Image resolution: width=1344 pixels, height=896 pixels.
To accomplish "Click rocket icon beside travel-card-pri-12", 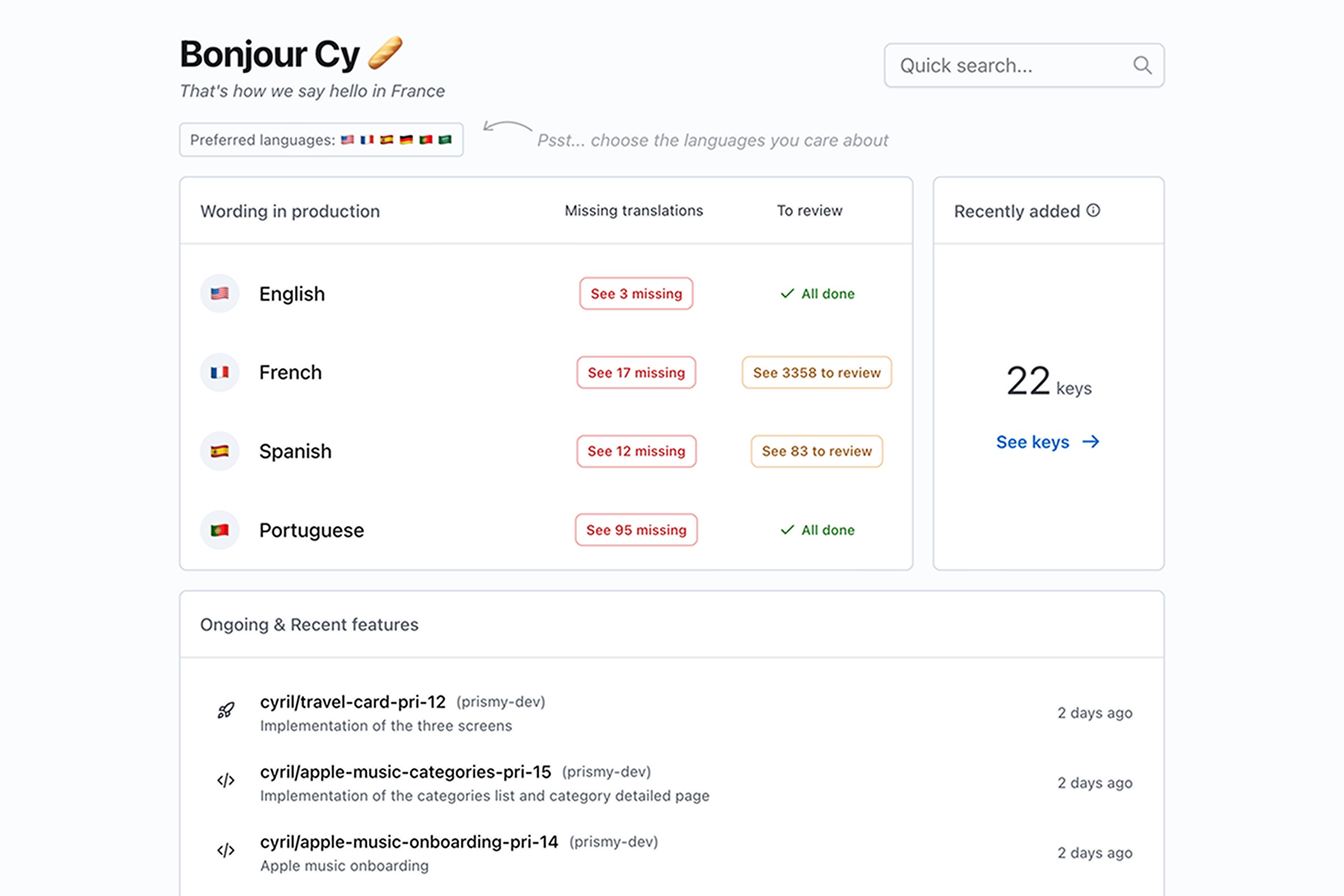I will 226,711.
